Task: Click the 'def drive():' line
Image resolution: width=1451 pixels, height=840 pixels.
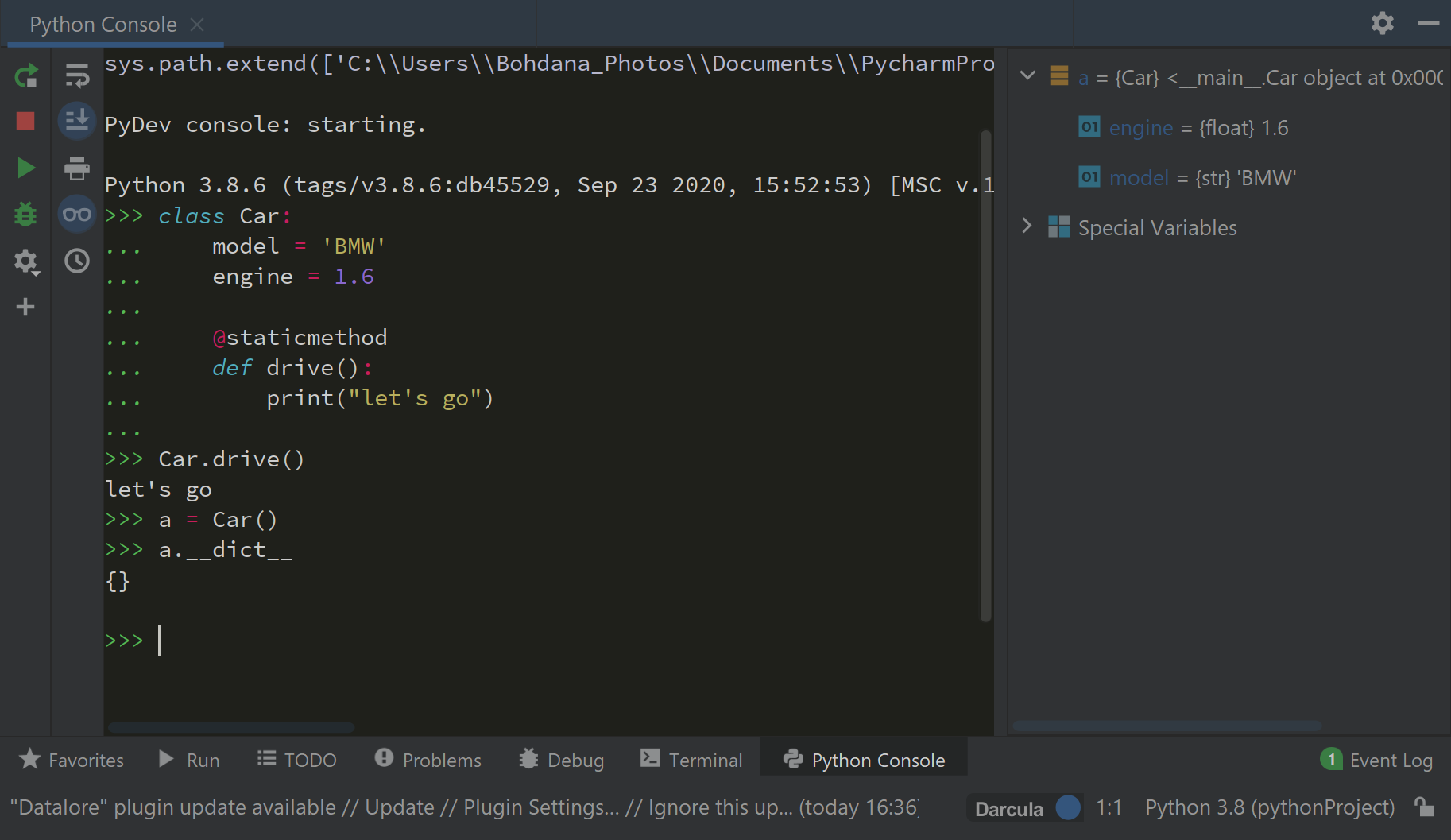Action: point(292,368)
